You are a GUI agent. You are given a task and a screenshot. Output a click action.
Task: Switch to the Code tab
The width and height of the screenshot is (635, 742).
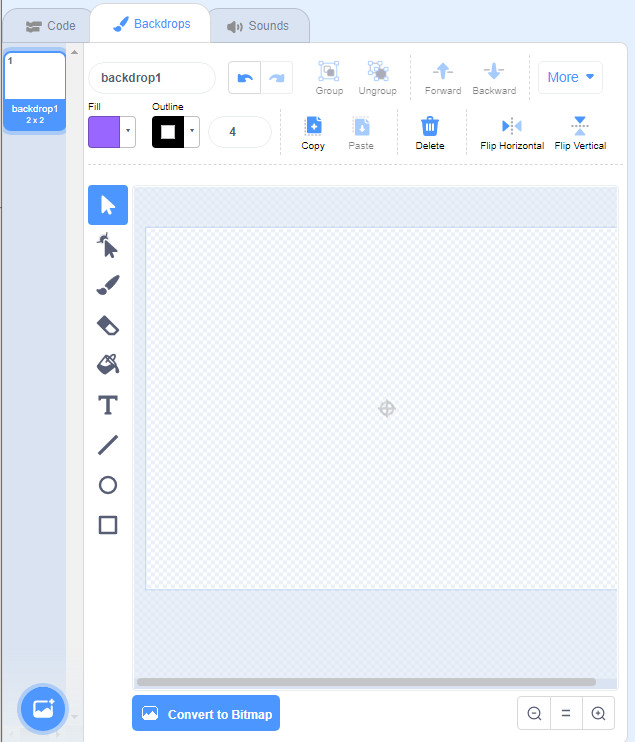tap(50, 25)
